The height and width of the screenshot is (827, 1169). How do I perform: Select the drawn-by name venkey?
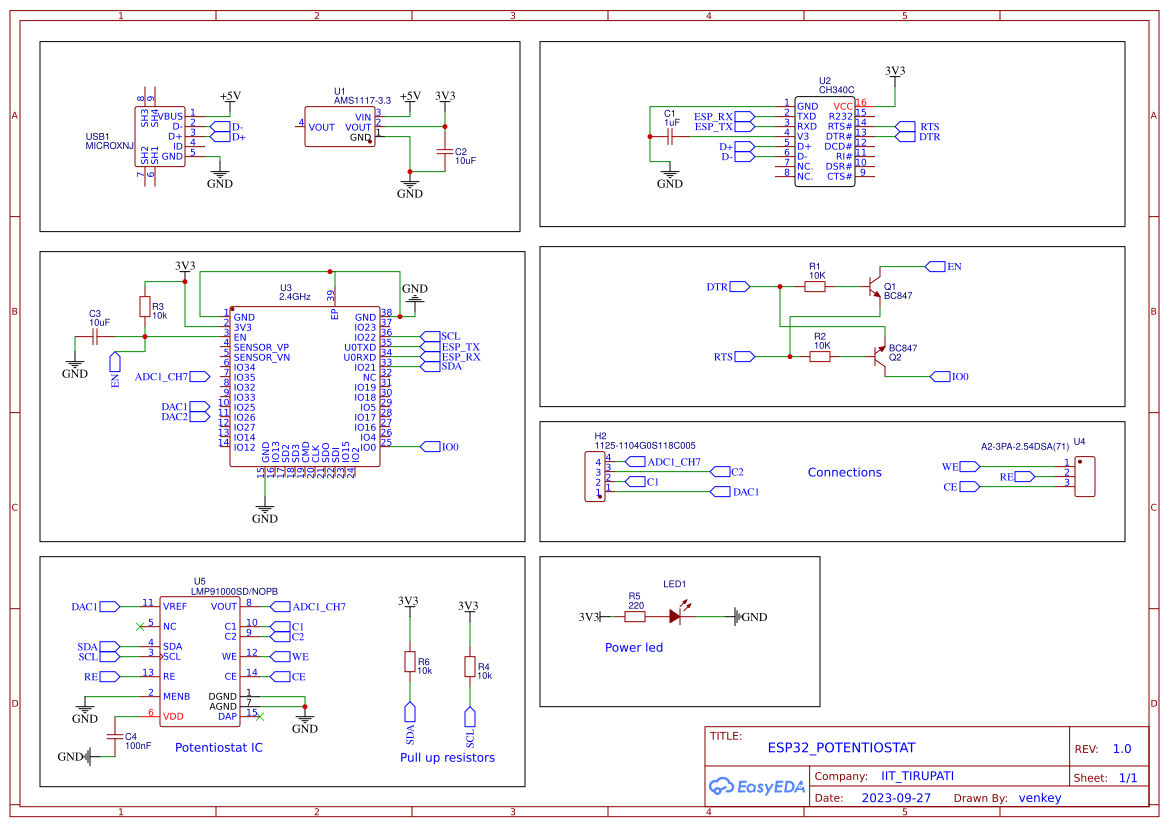1040,798
